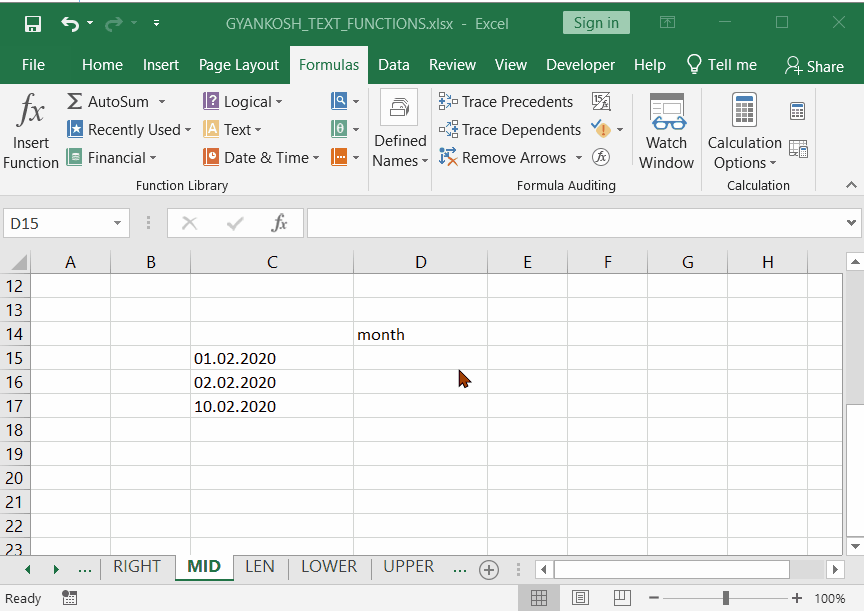Screen dimensions: 864x611
Task: Open the Developer tab
Action: [x=580, y=65]
